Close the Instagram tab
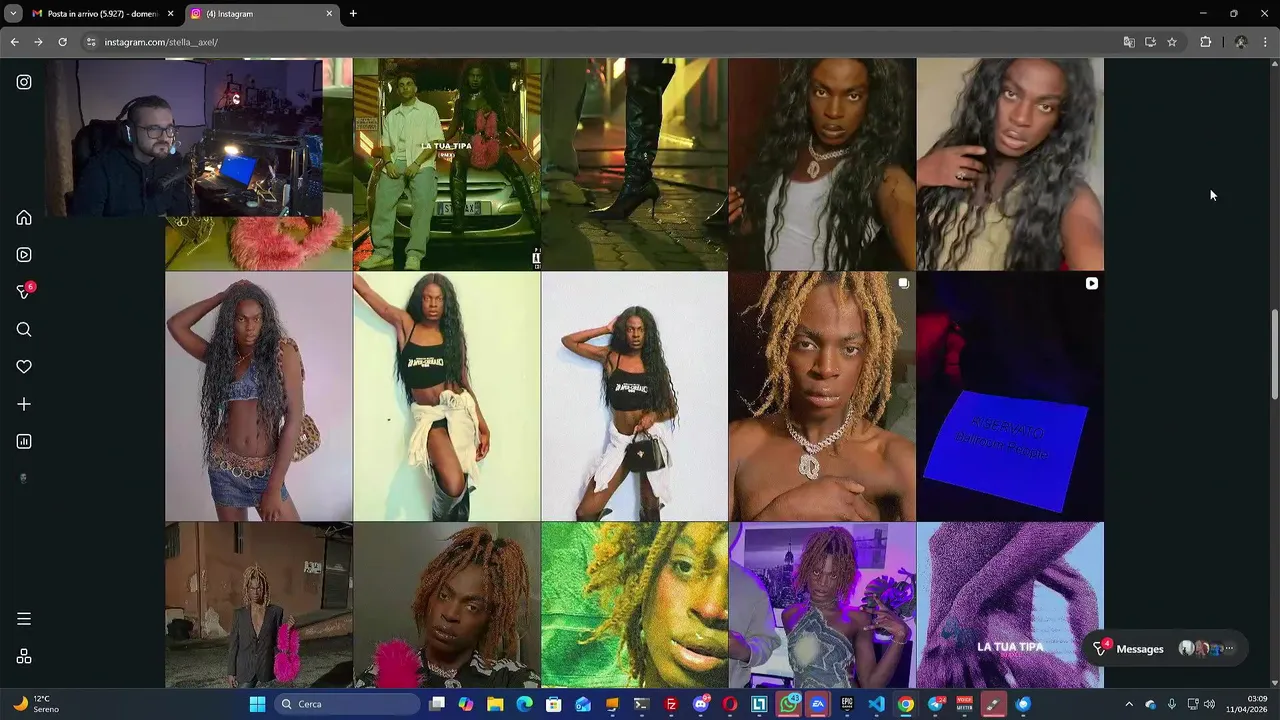This screenshot has width=1280, height=720. 329,14
